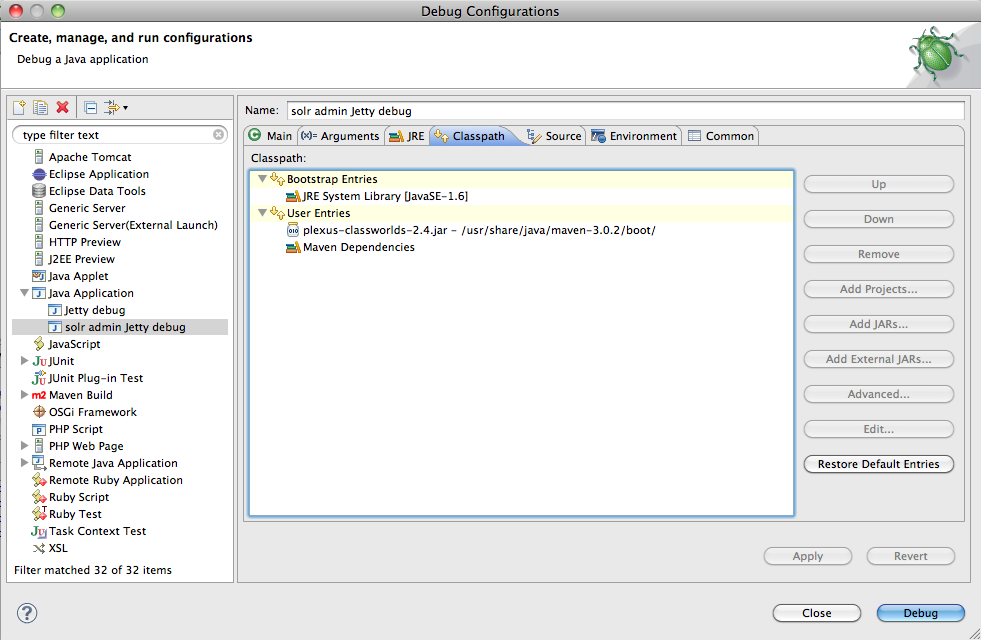Expand the Remote Java Application node
981x640 pixels.
click(24, 463)
